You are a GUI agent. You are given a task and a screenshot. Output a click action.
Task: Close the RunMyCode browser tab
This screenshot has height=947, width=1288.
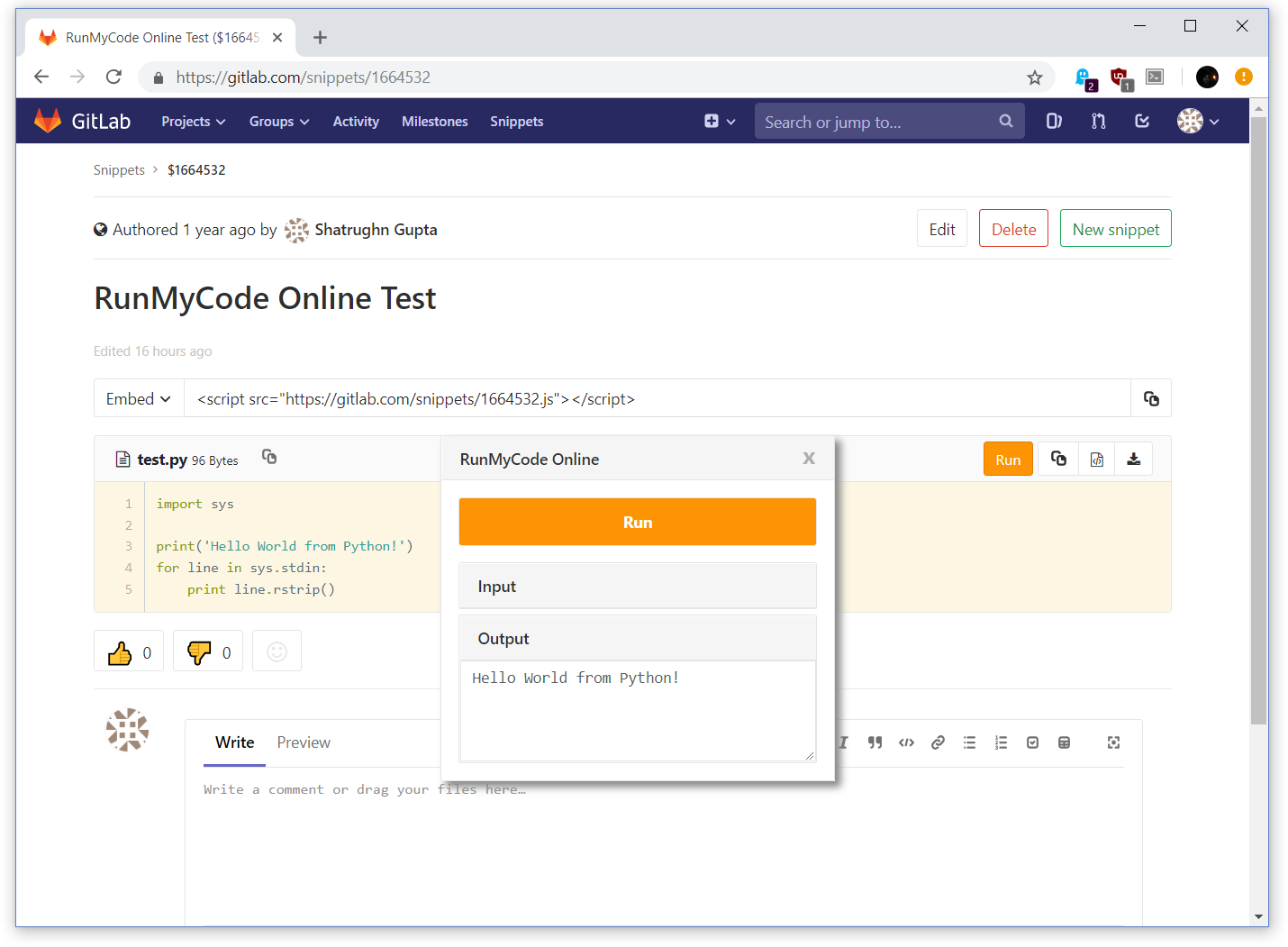tap(277, 37)
